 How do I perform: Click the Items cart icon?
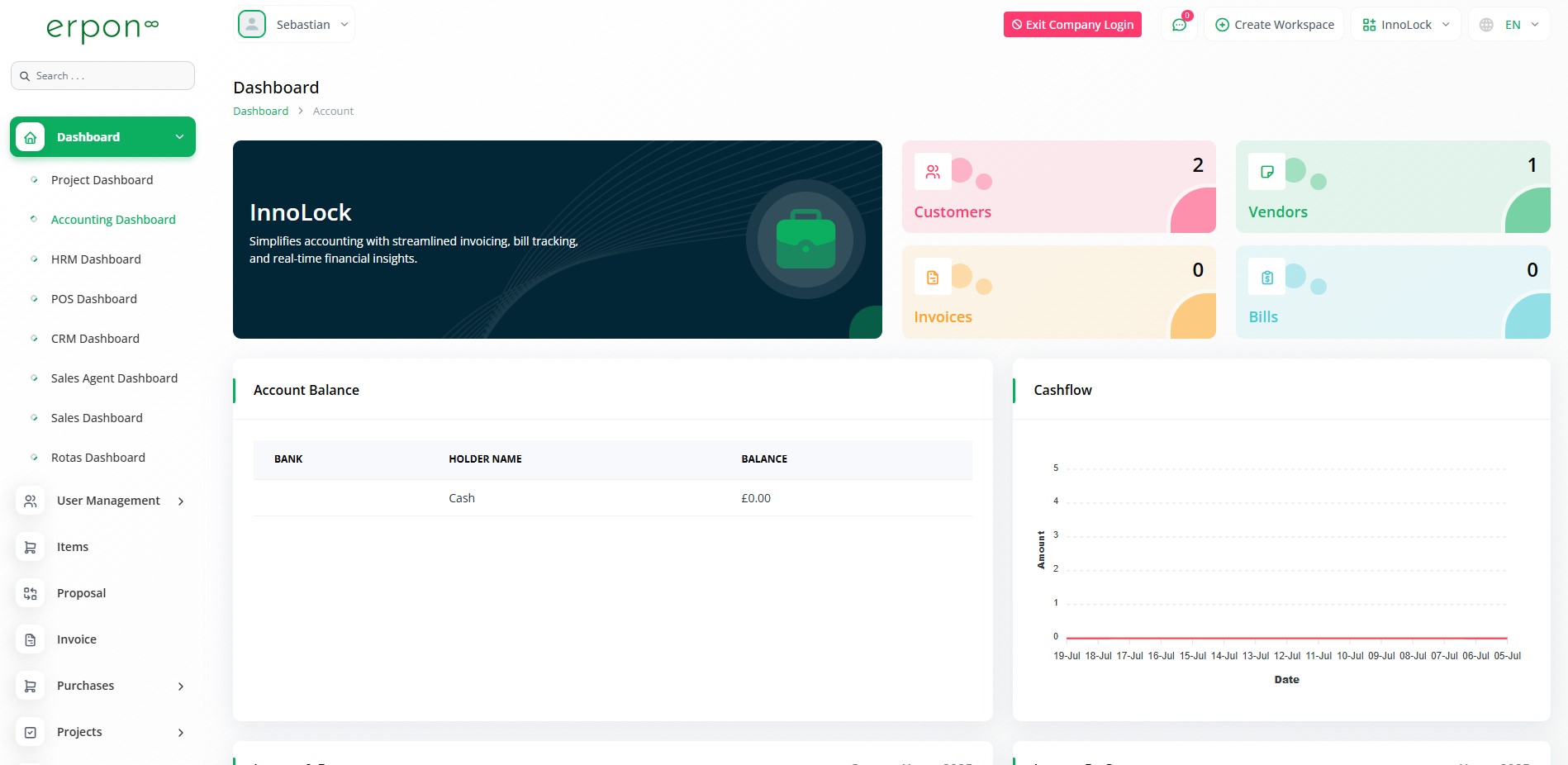coord(31,547)
